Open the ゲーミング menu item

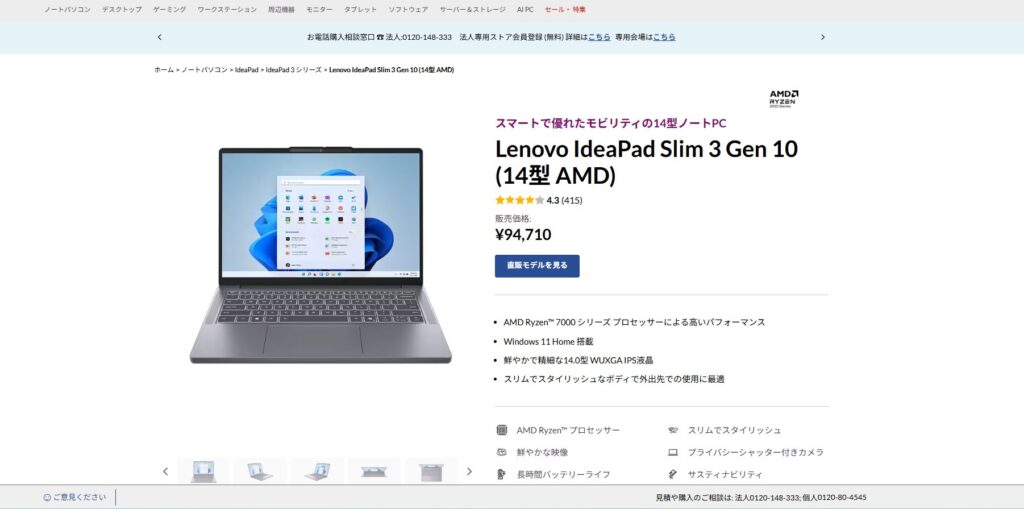[x=170, y=10]
